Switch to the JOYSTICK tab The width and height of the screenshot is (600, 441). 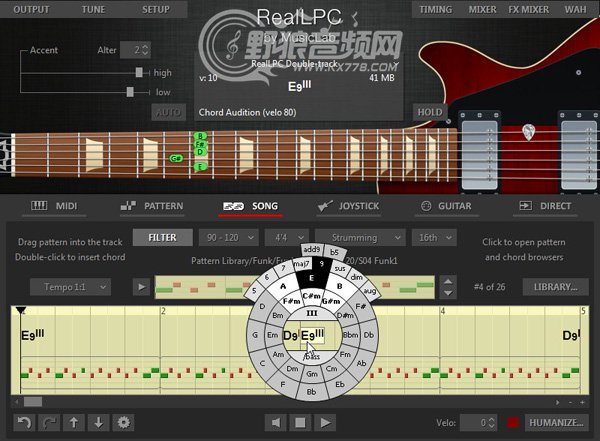[349, 206]
